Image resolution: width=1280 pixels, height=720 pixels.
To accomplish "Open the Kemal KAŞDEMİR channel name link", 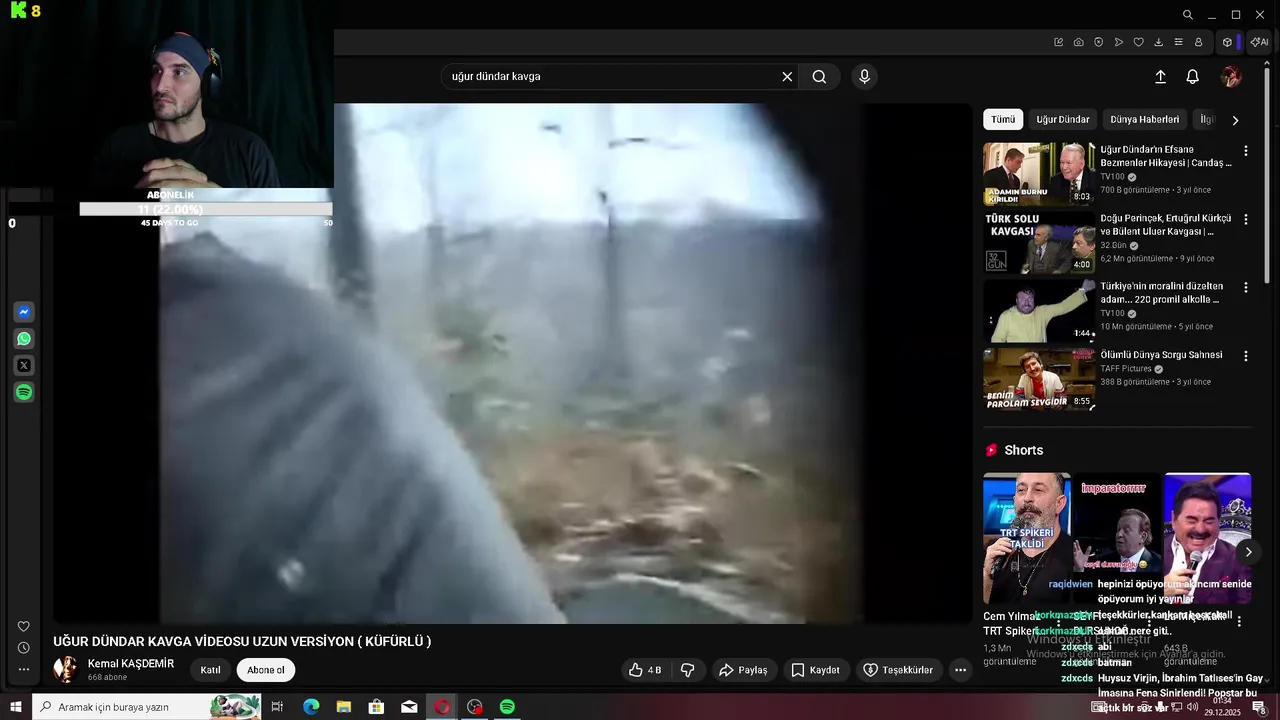I will [x=131, y=664].
